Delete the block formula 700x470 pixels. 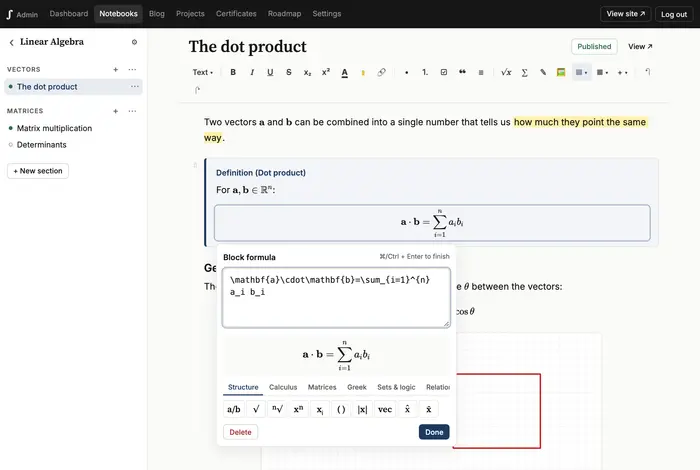pyautogui.click(x=240, y=432)
